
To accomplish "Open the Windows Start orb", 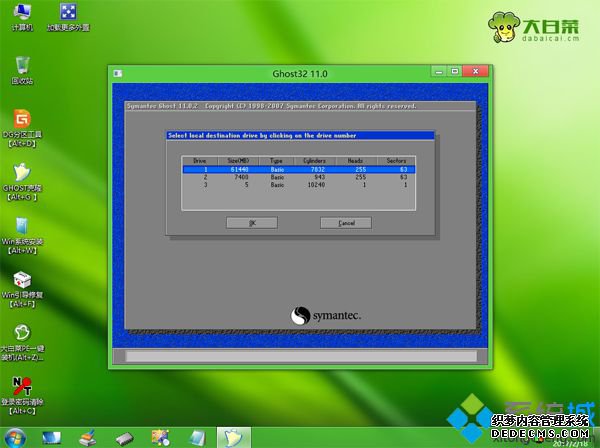I will tap(15, 438).
